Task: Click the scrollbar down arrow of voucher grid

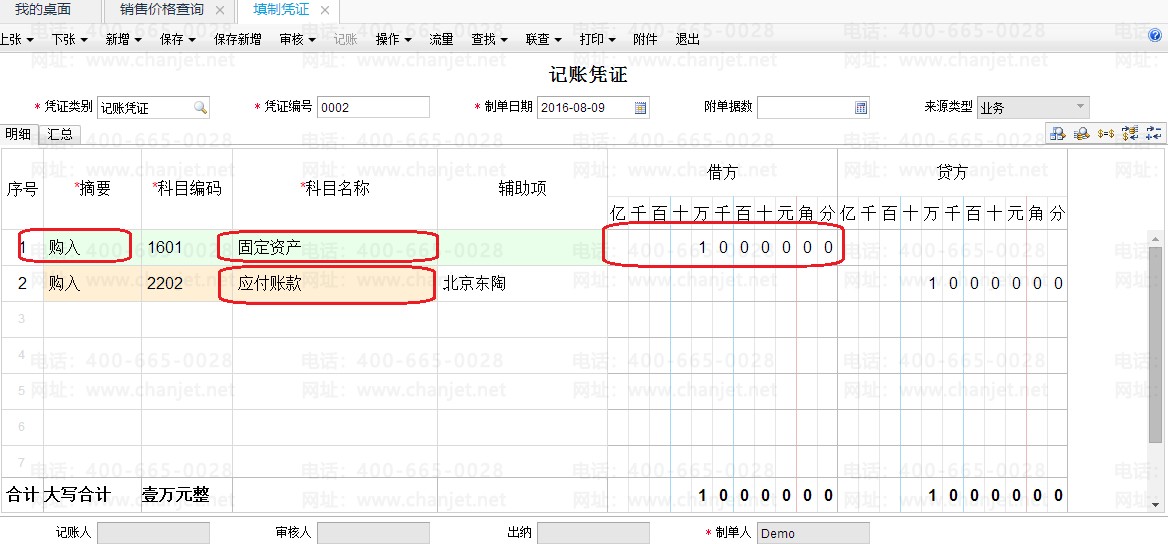Action: [1155, 505]
